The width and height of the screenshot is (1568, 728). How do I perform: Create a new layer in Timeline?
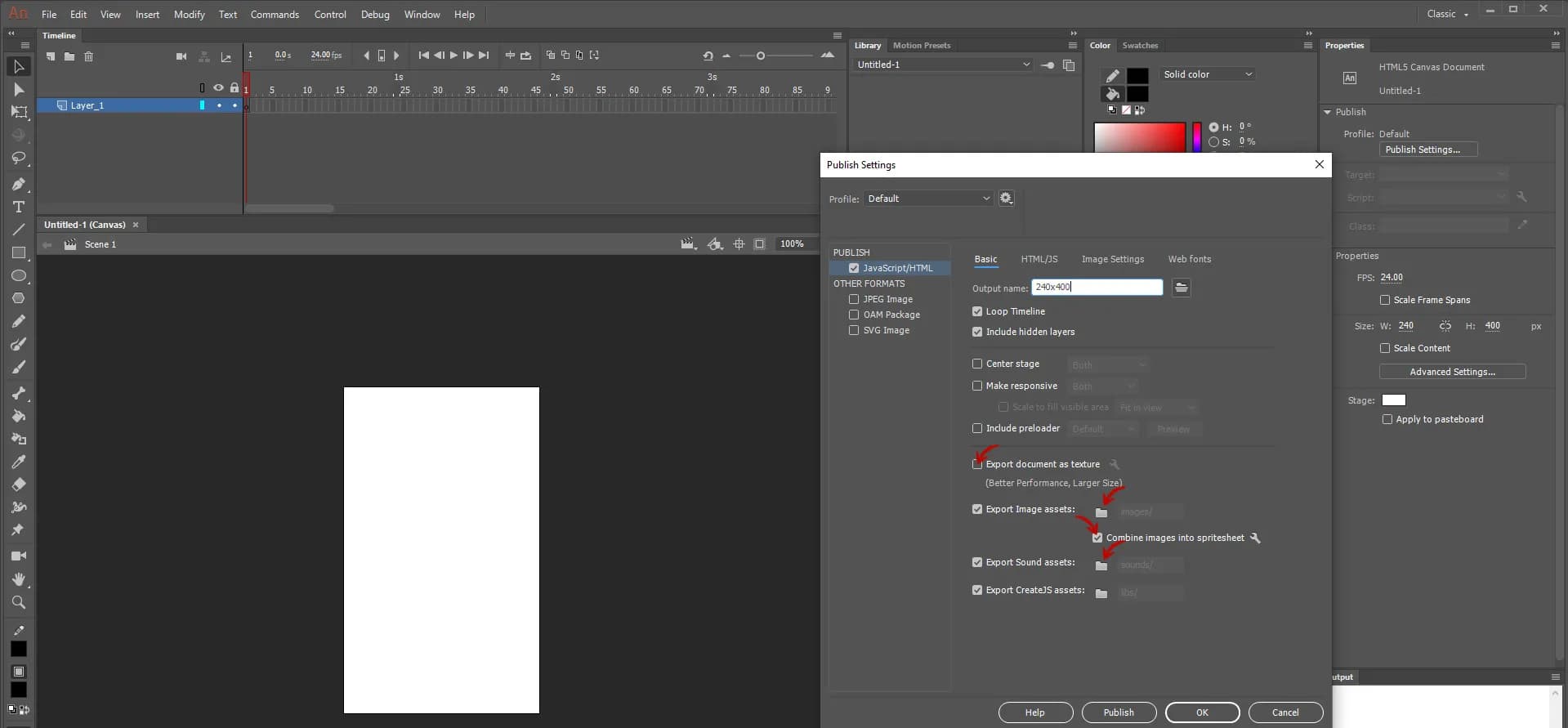[51, 56]
